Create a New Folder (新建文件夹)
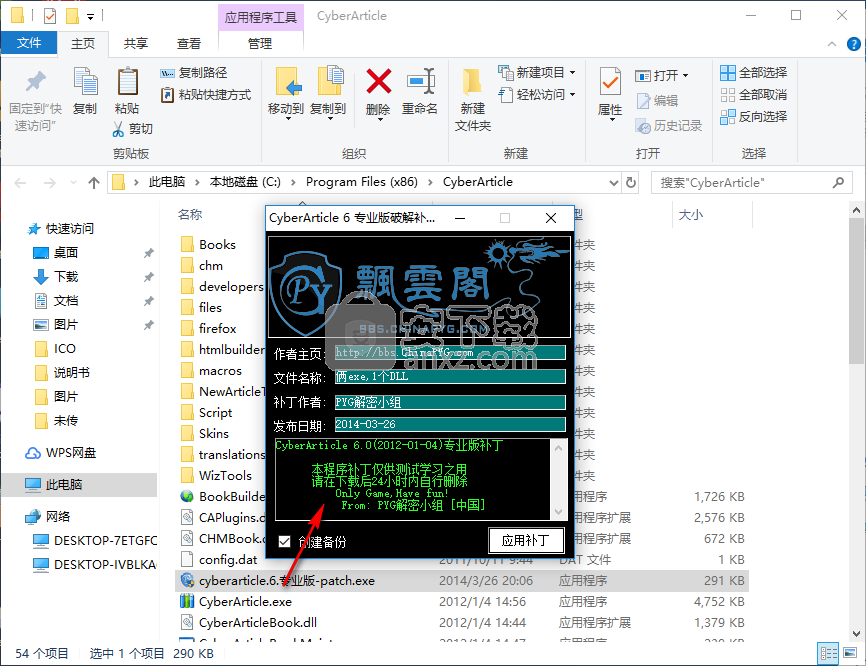Viewport: 866px width, 666px height. [473, 99]
